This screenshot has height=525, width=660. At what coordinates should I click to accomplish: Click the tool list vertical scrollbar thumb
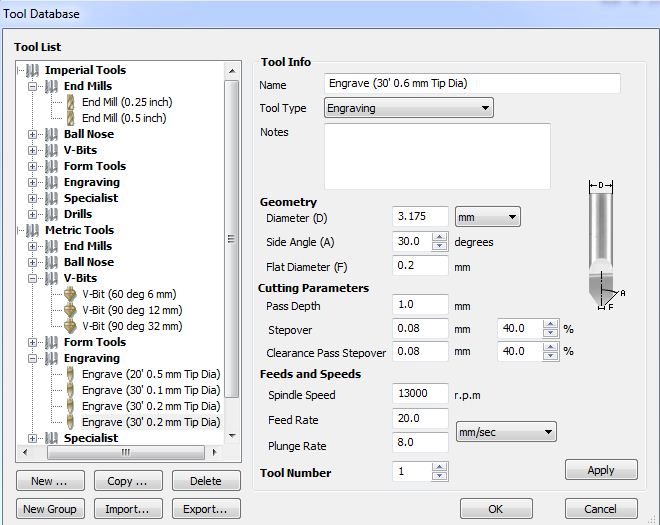(232, 239)
